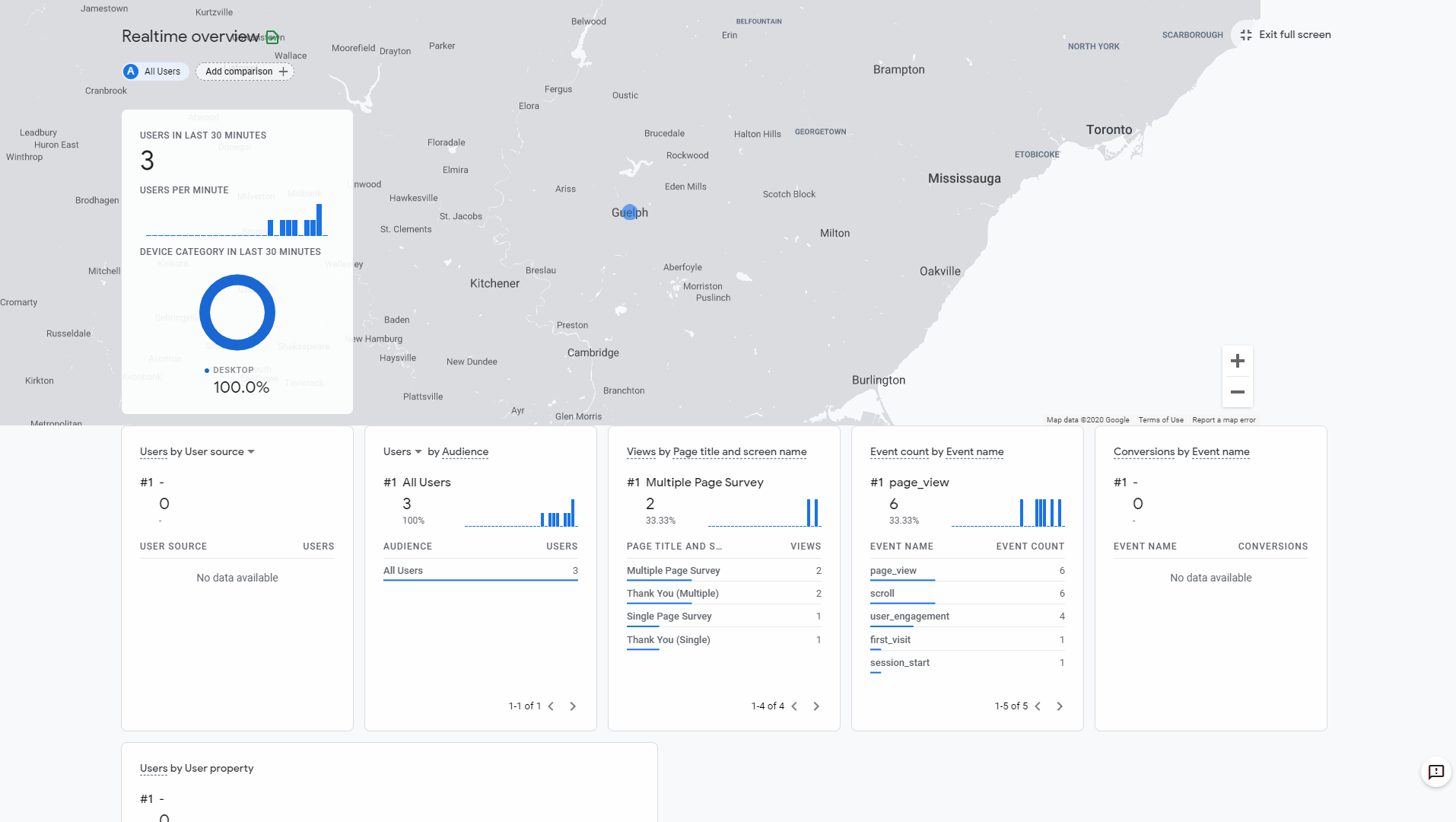Click the DESKTOP legend label

[234, 371]
